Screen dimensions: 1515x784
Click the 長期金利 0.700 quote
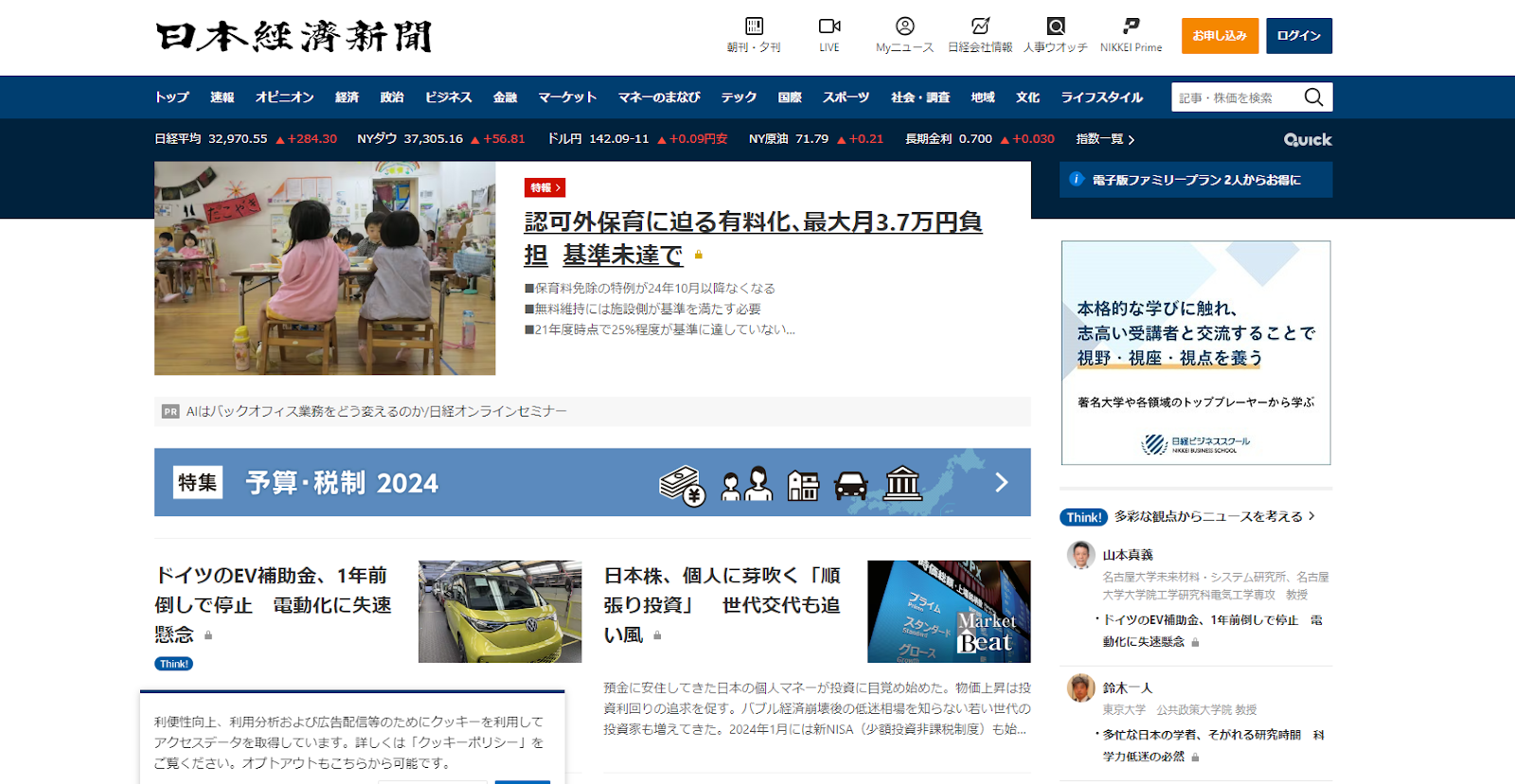pos(979,139)
